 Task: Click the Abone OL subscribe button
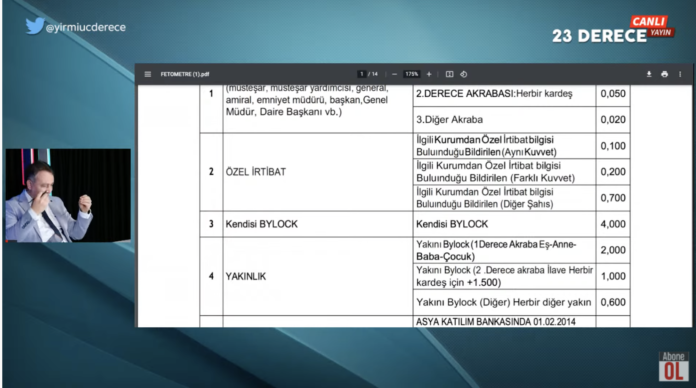click(673, 367)
